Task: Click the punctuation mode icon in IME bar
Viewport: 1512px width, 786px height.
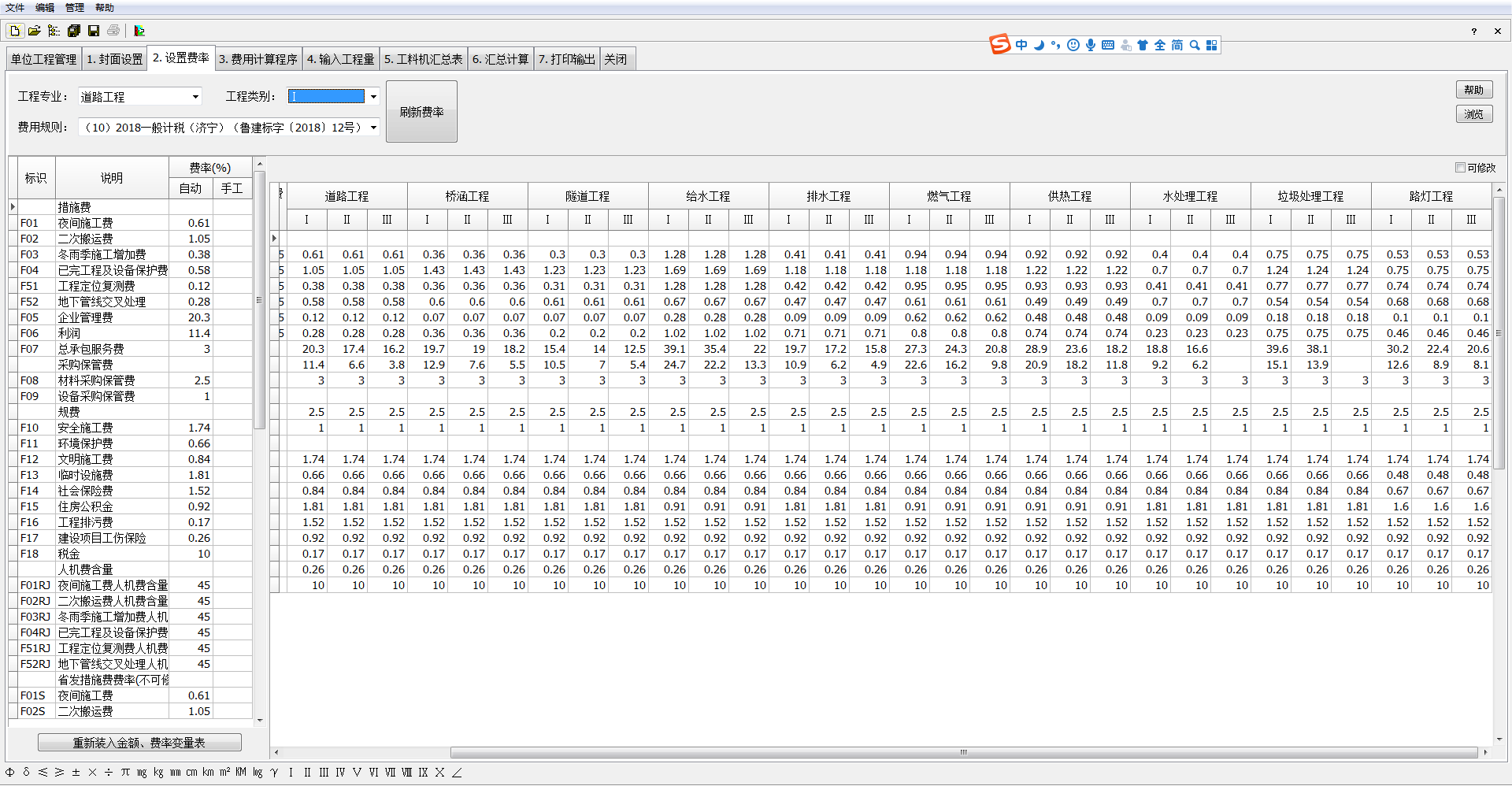Action: pos(1055,45)
